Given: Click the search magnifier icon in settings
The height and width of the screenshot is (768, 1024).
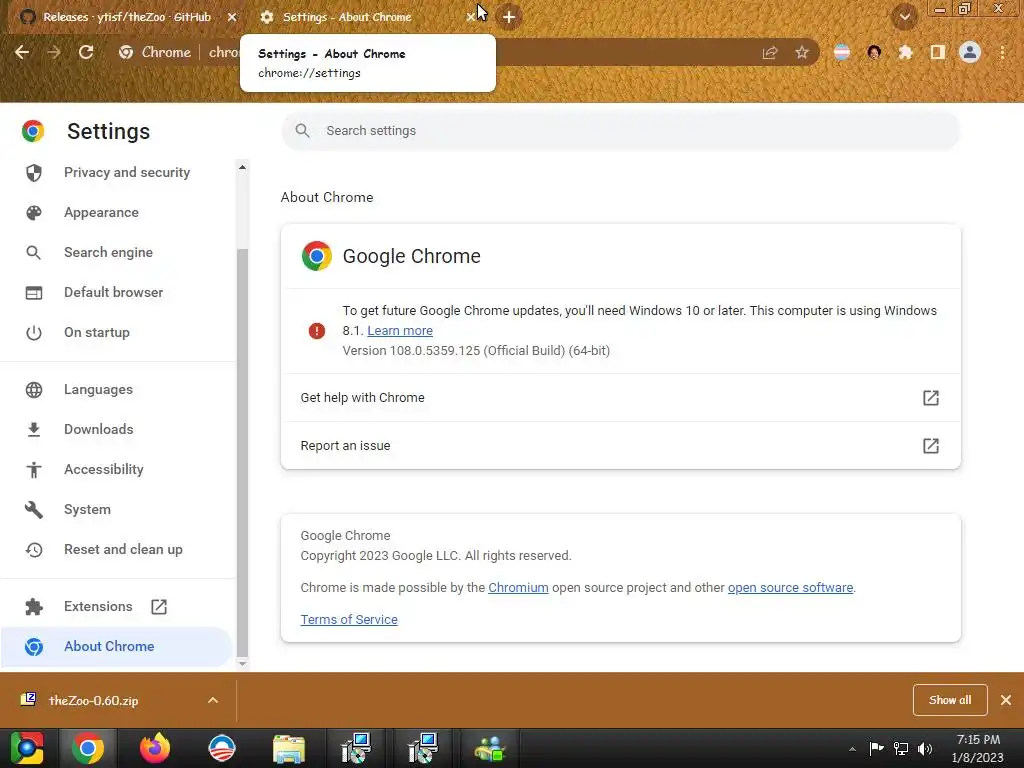Looking at the screenshot, I should click(302, 131).
